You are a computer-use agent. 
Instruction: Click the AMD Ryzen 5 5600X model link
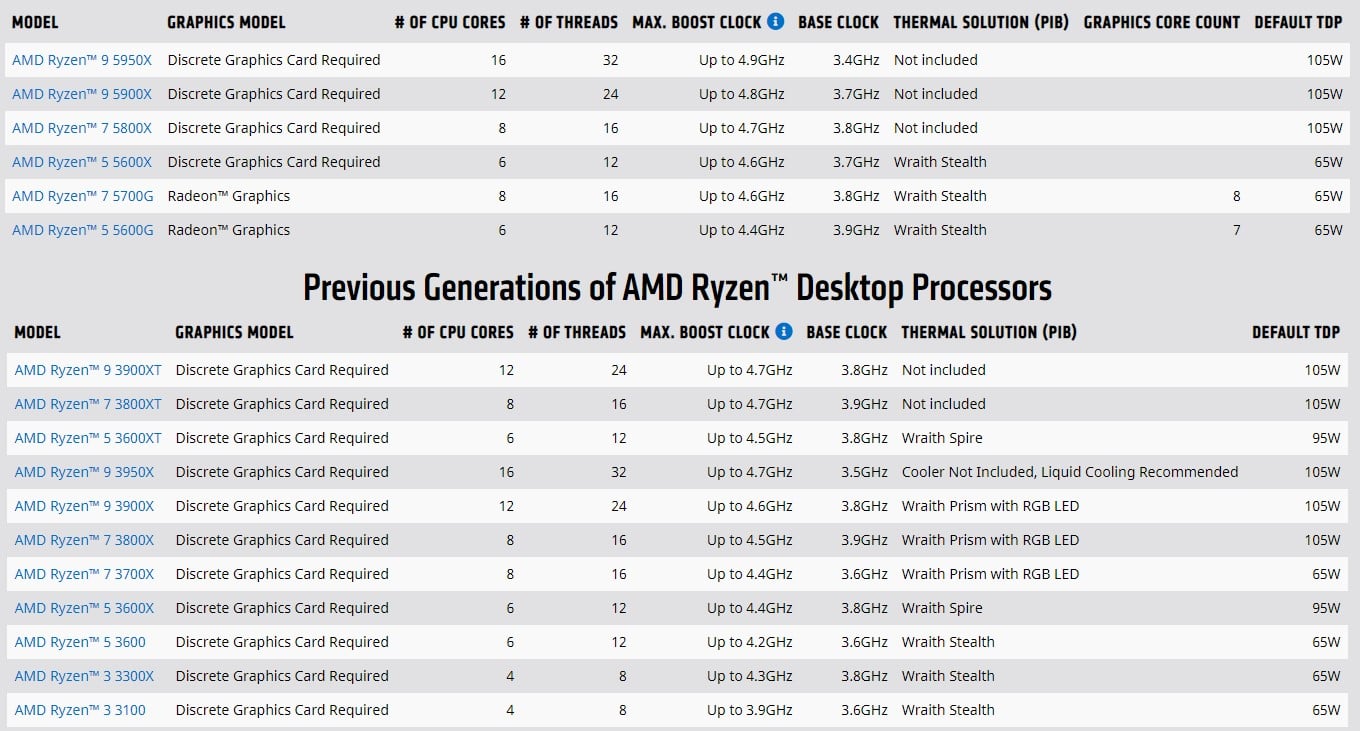point(82,162)
